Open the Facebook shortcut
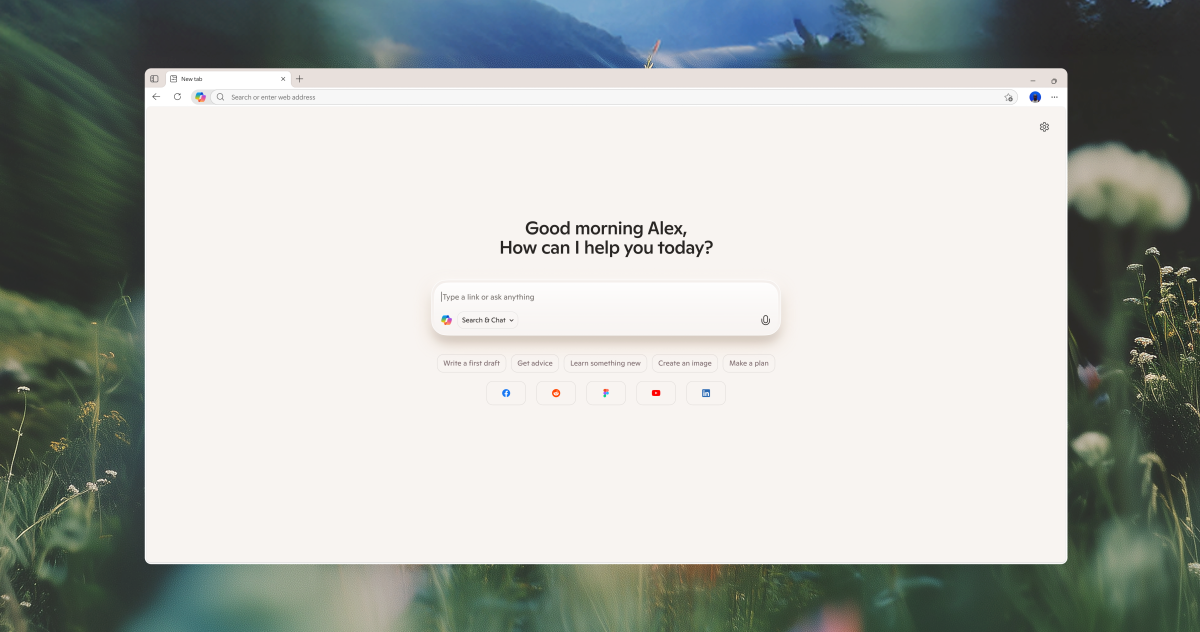 click(506, 393)
